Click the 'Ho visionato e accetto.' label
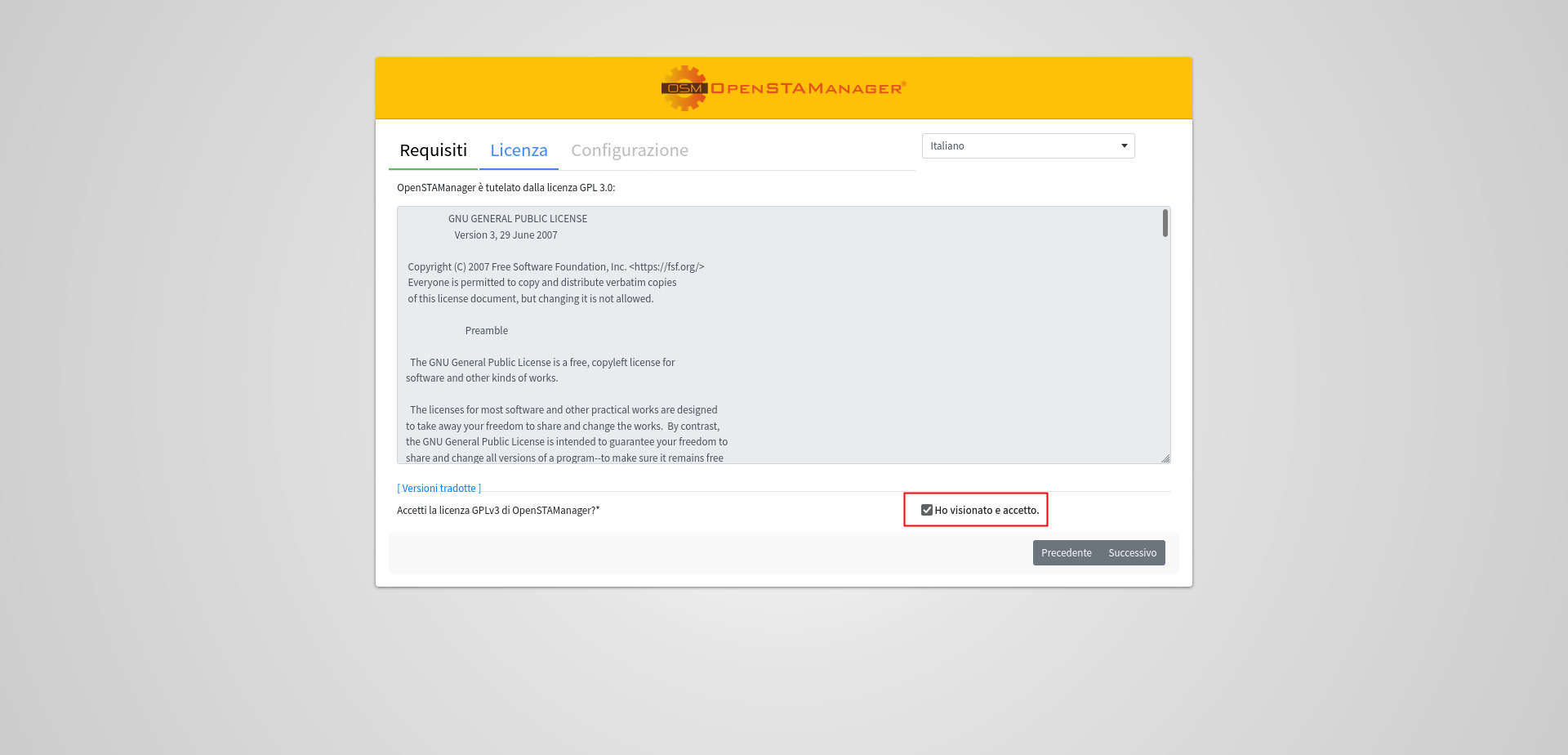This screenshot has height=755, width=1568. coord(987,510)
